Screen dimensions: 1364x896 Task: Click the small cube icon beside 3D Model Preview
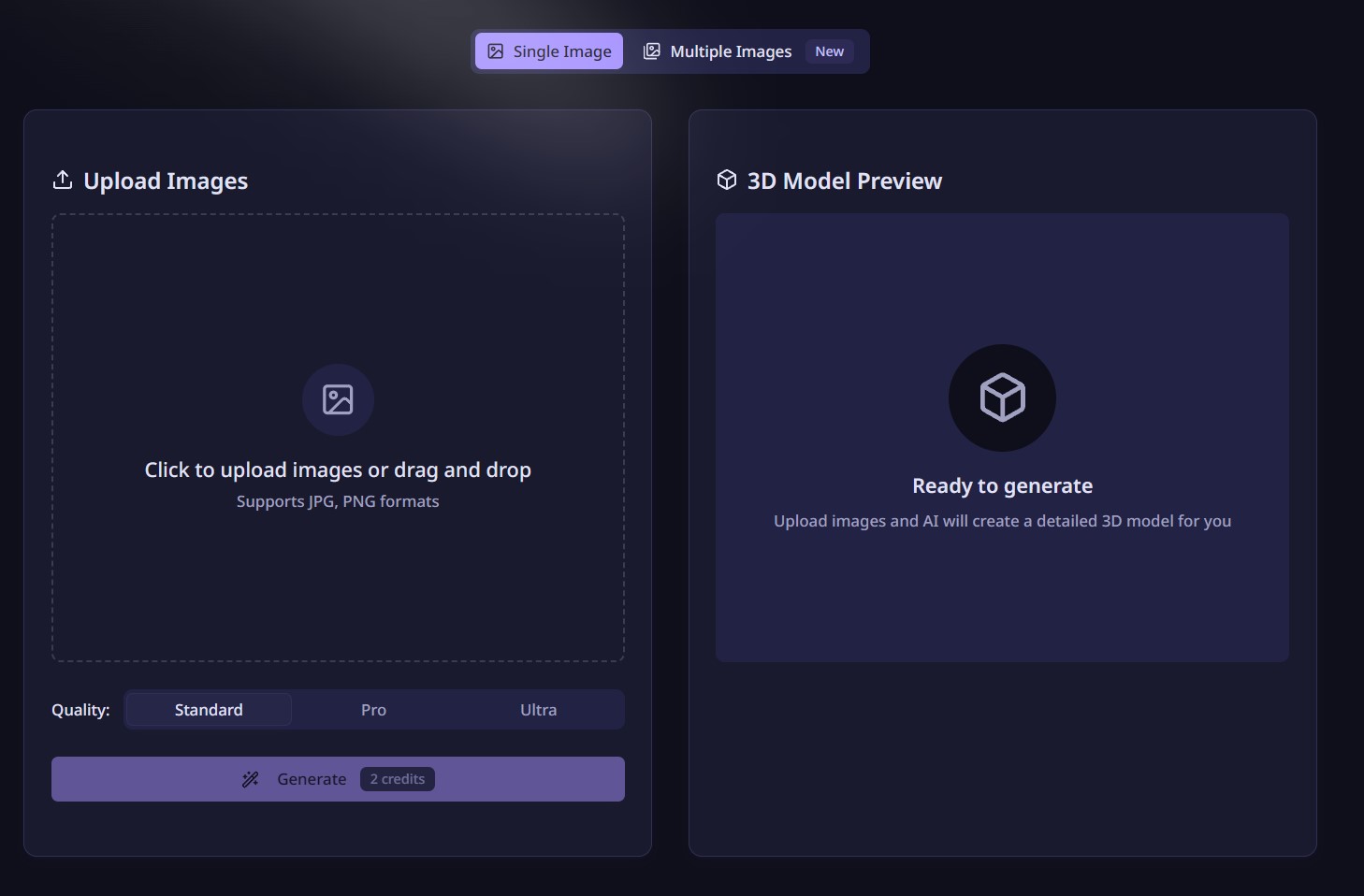[x=727, y=180]
